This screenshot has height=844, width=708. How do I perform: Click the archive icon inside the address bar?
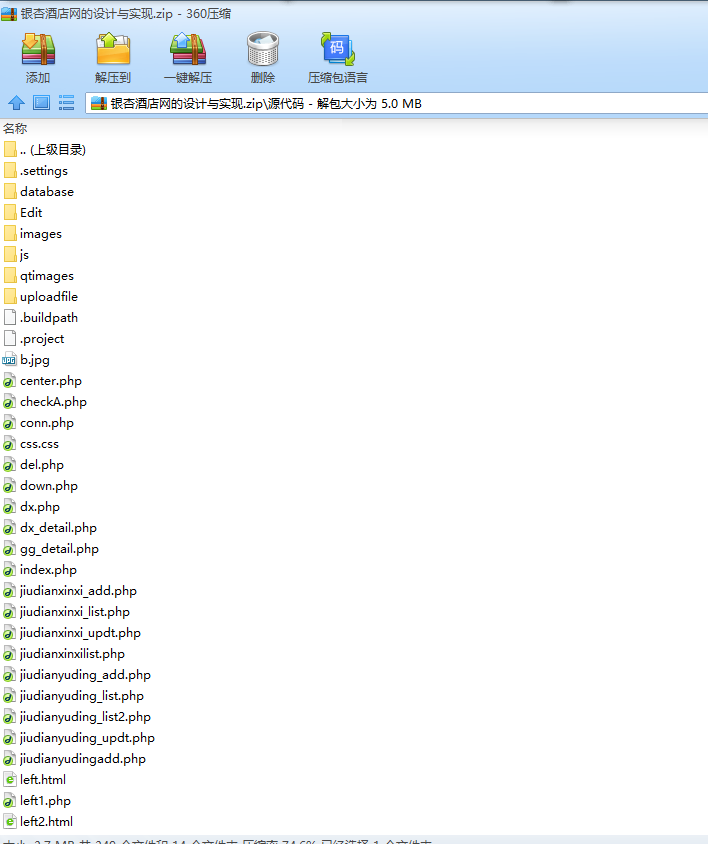pos(99,103)
